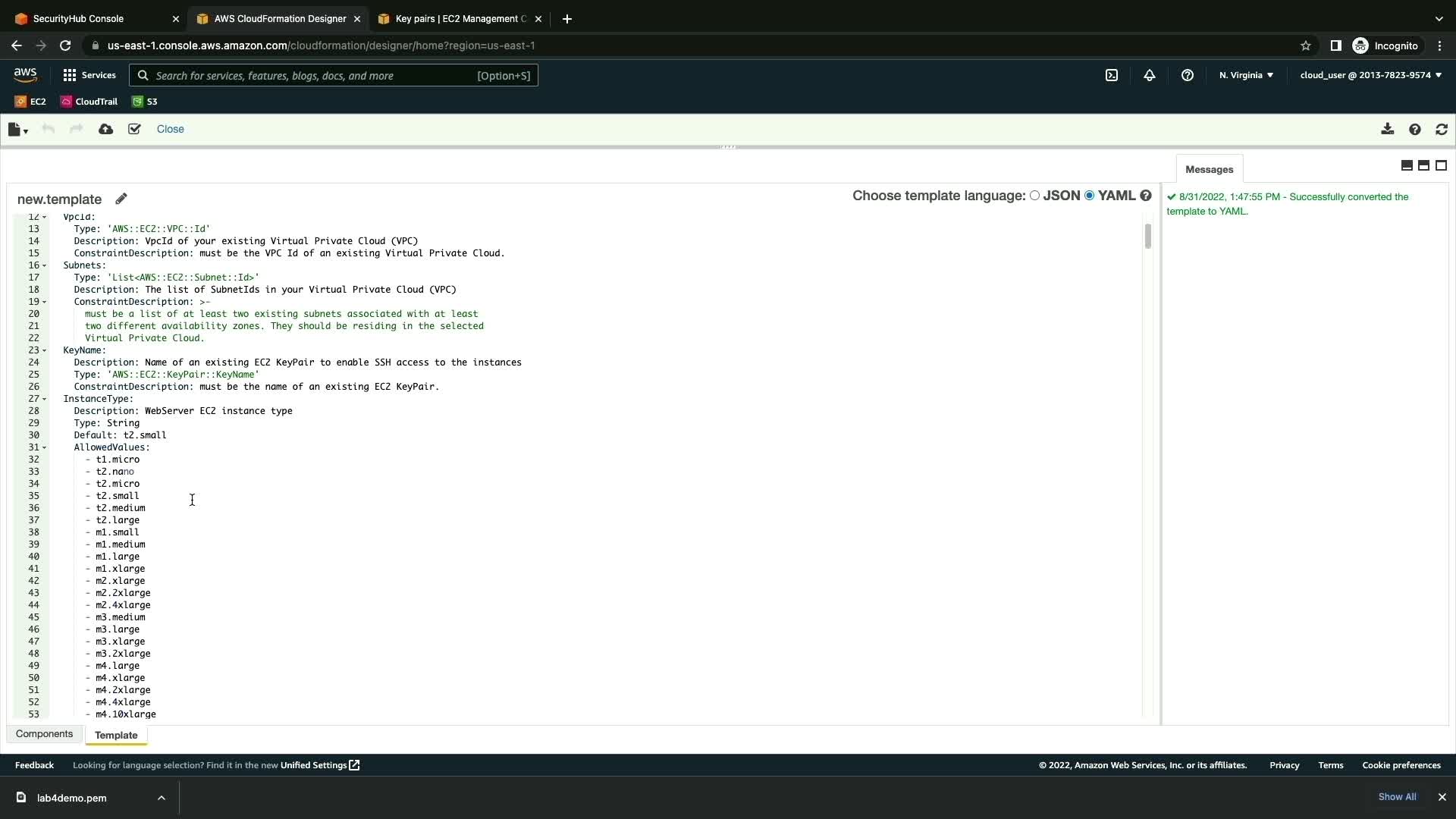Click the Designer help question mark icon

click(1414, 129)
